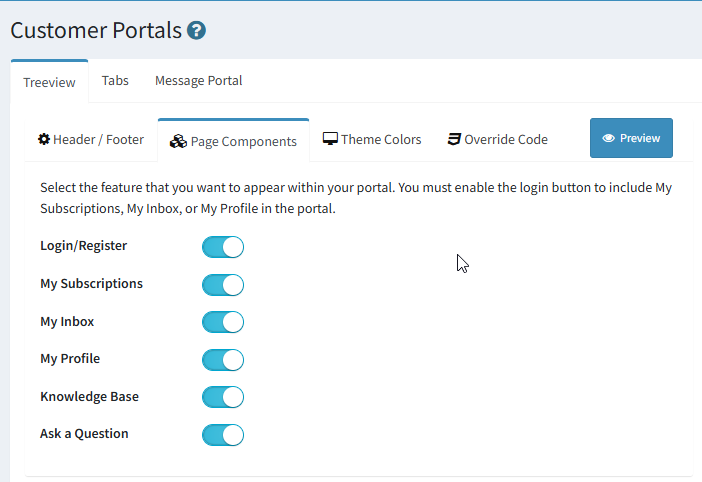Go to the Message Portal tab
This screenshot has width=702, height=482.
coord(198,81)
